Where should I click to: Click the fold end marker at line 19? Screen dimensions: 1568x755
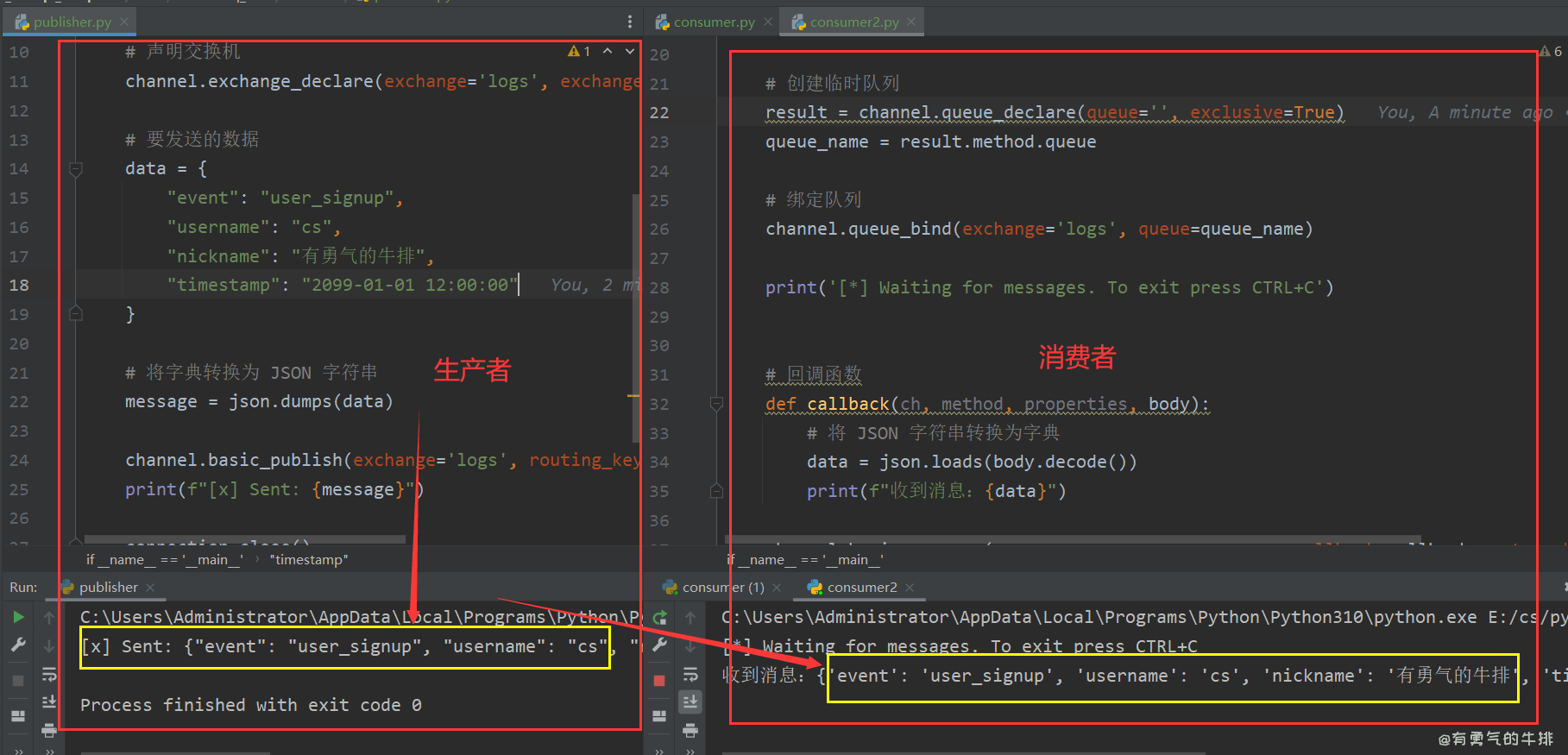(76, 314)
